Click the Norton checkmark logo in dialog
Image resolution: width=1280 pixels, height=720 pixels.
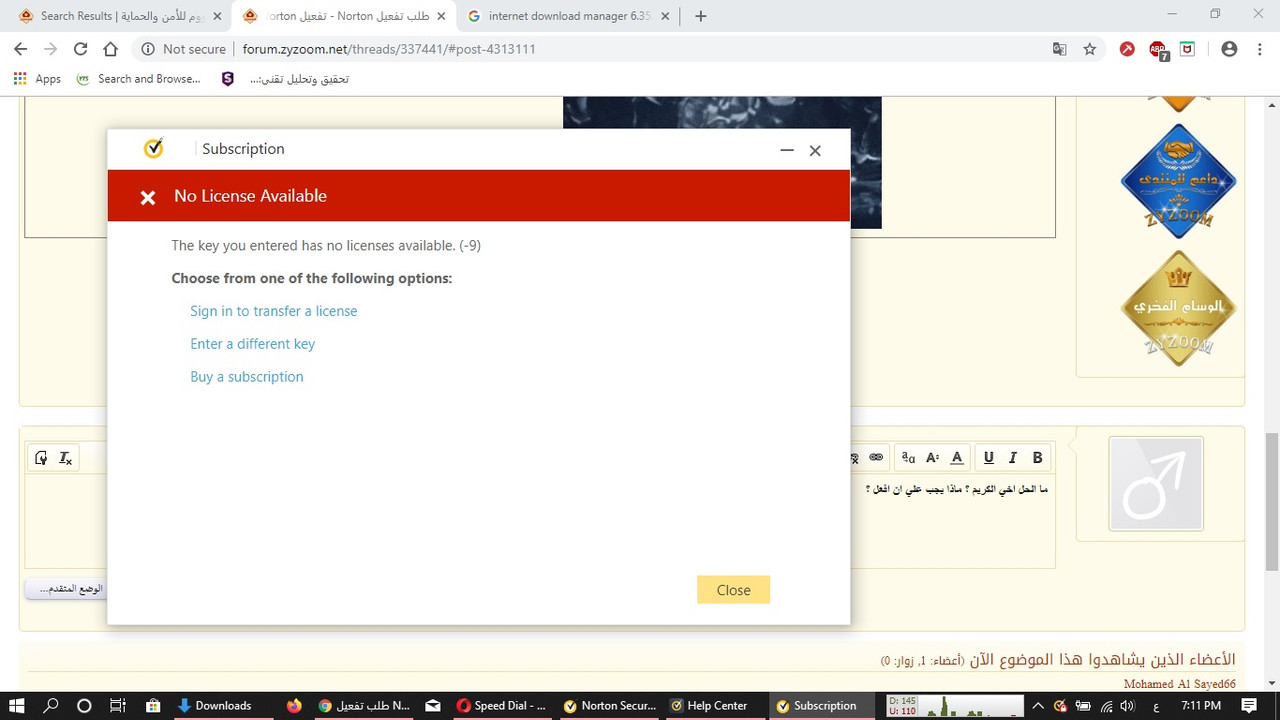pyautogui.click(x=153, y=148)
